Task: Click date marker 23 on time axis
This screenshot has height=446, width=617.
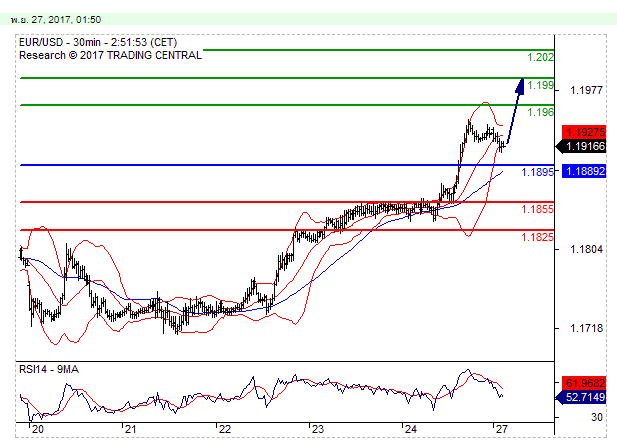Action: point(317,429)
